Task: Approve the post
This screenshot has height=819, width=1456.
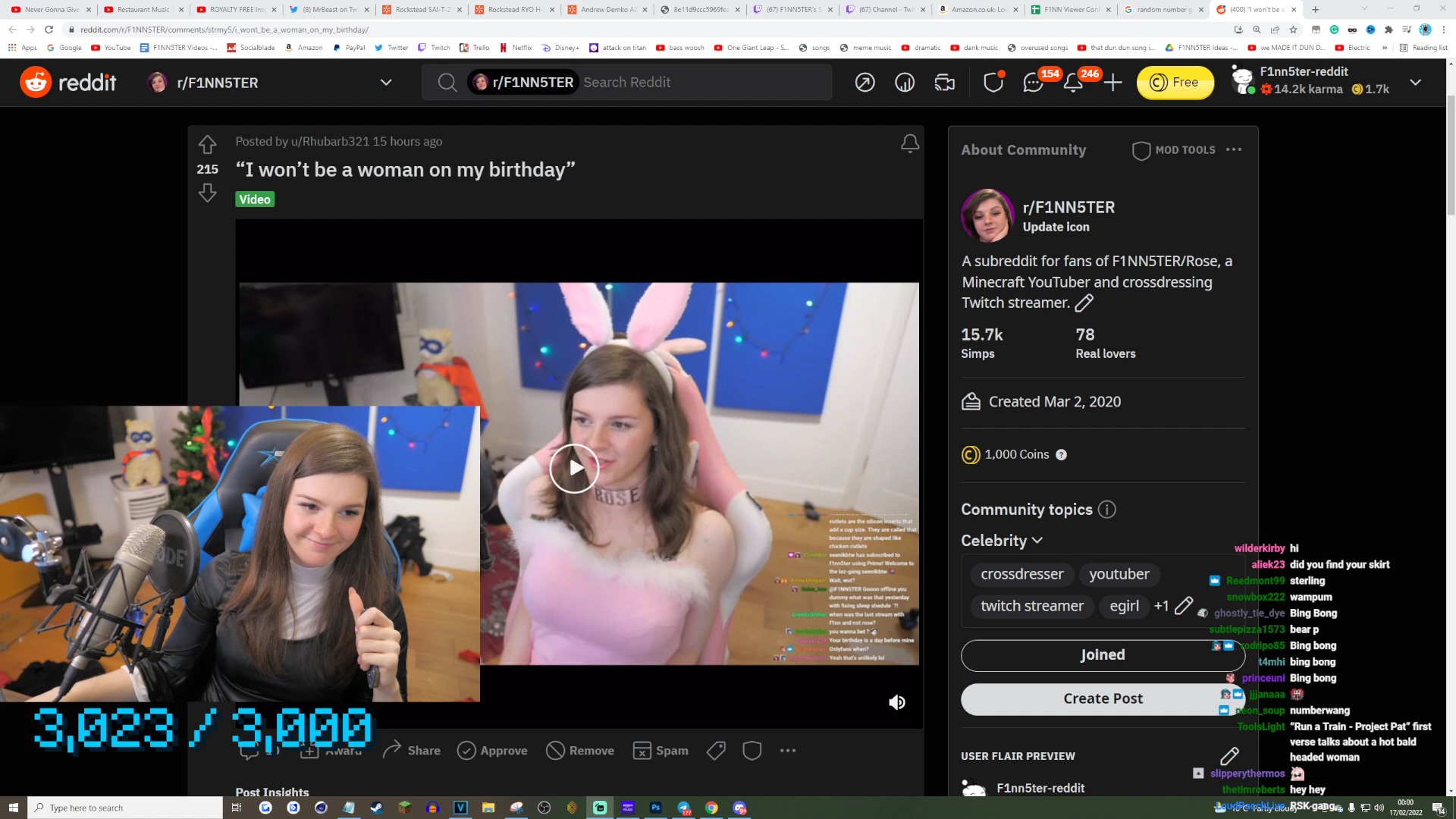Action: (x=493, y=751)
